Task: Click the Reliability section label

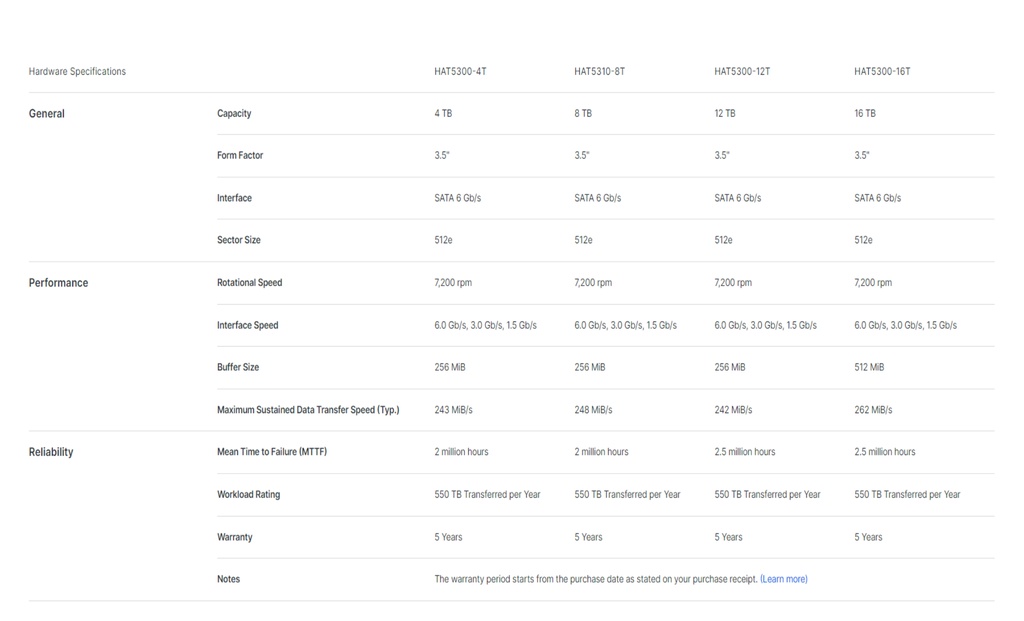Action: tap(51, 452)
